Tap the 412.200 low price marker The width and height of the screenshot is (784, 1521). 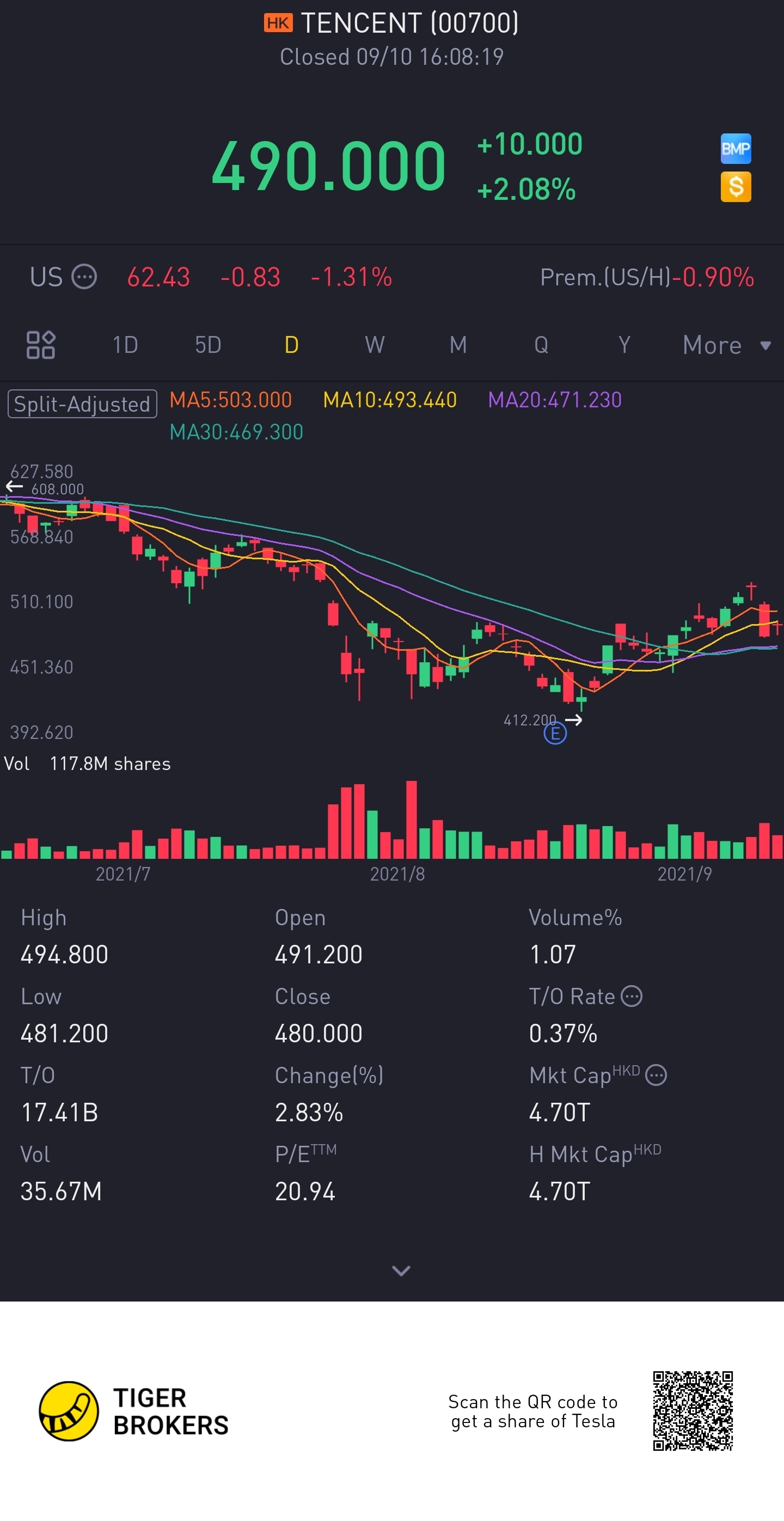[x=530, y=720]
